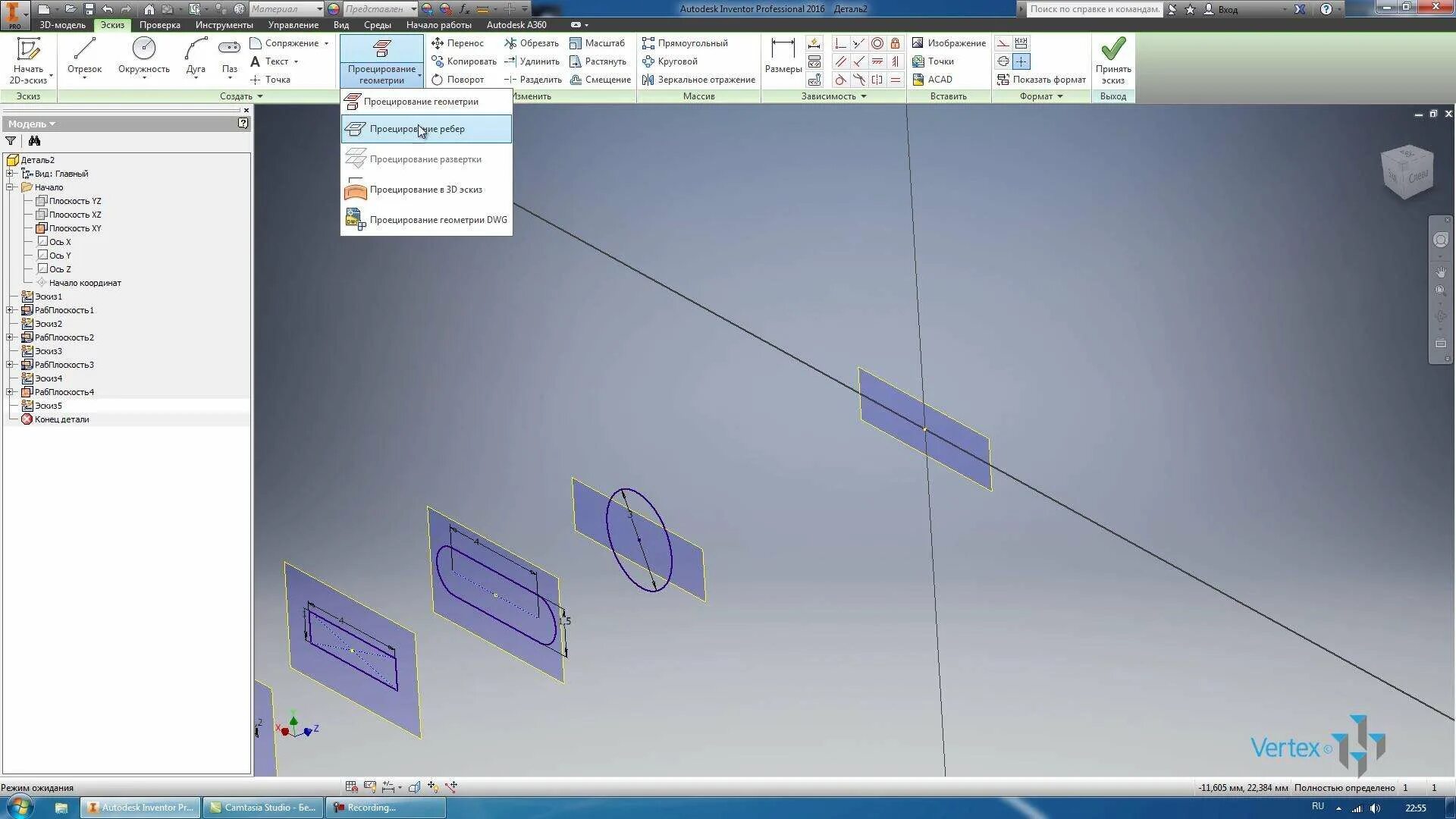Open the Материал dropdown
Screen dimensions: 1456x819
pyautogui.click(x=319, y=9)
